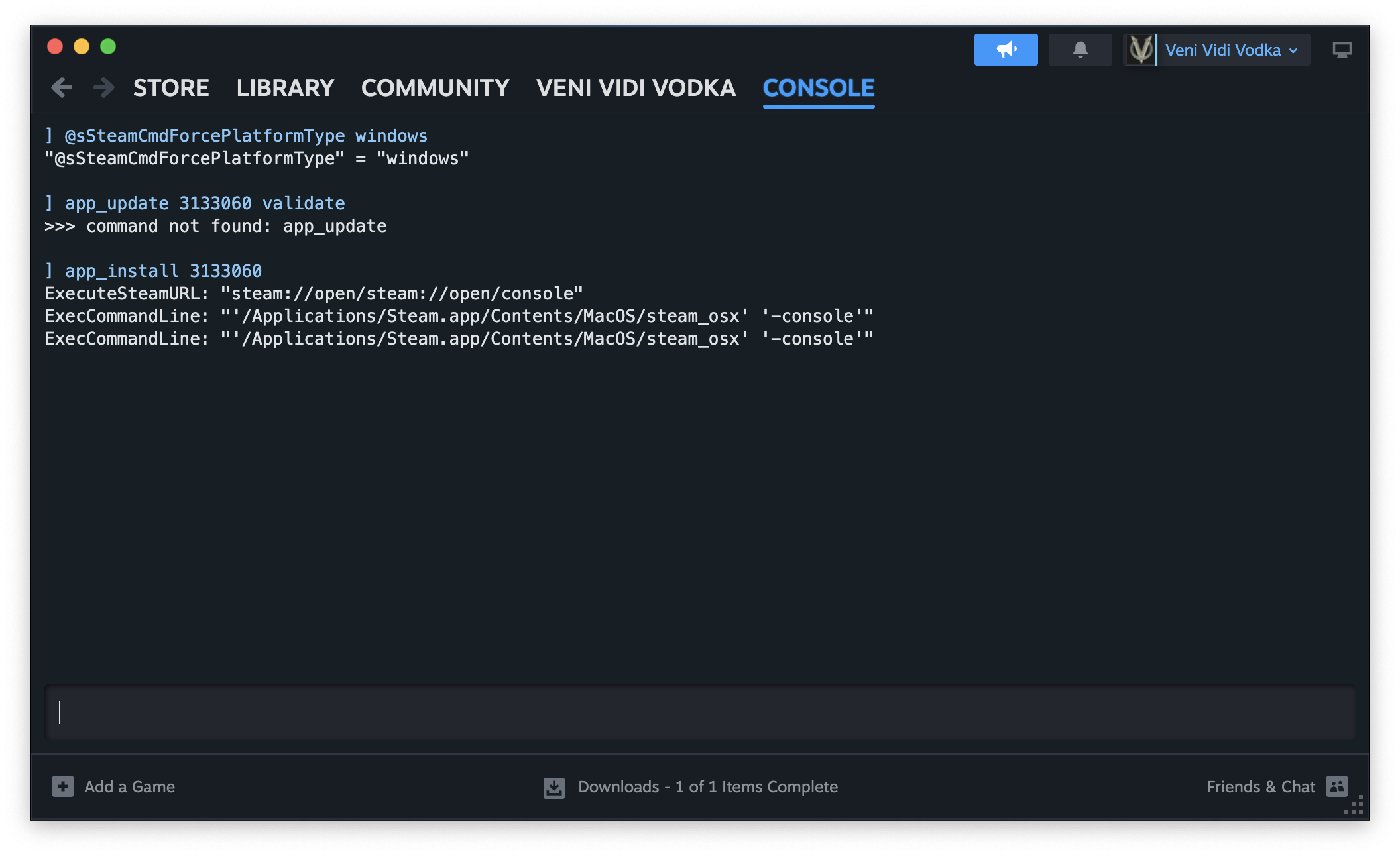Click the Friends & Chat label
The height and width of the screenshot is (856, 1400).
(1260, 787)
